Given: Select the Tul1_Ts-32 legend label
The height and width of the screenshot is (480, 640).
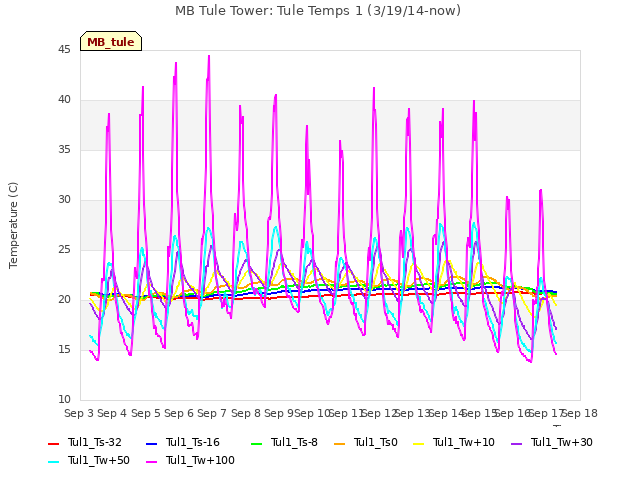Looking at the screenshot, I should [x=95, y=442].
